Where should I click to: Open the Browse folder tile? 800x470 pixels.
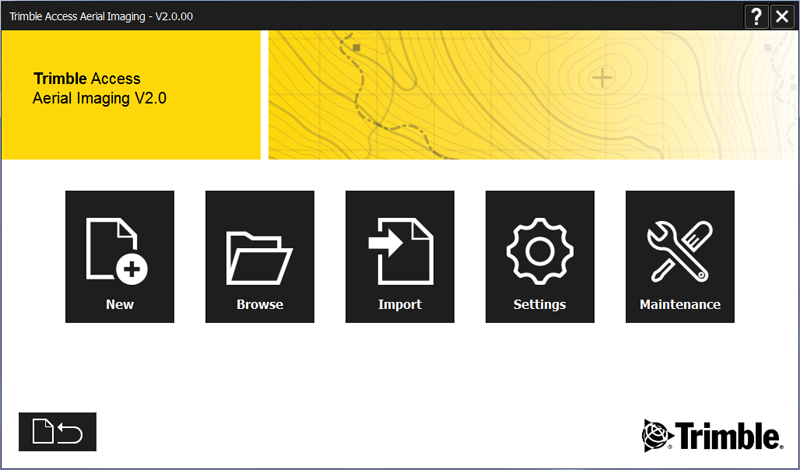point(260,257)
